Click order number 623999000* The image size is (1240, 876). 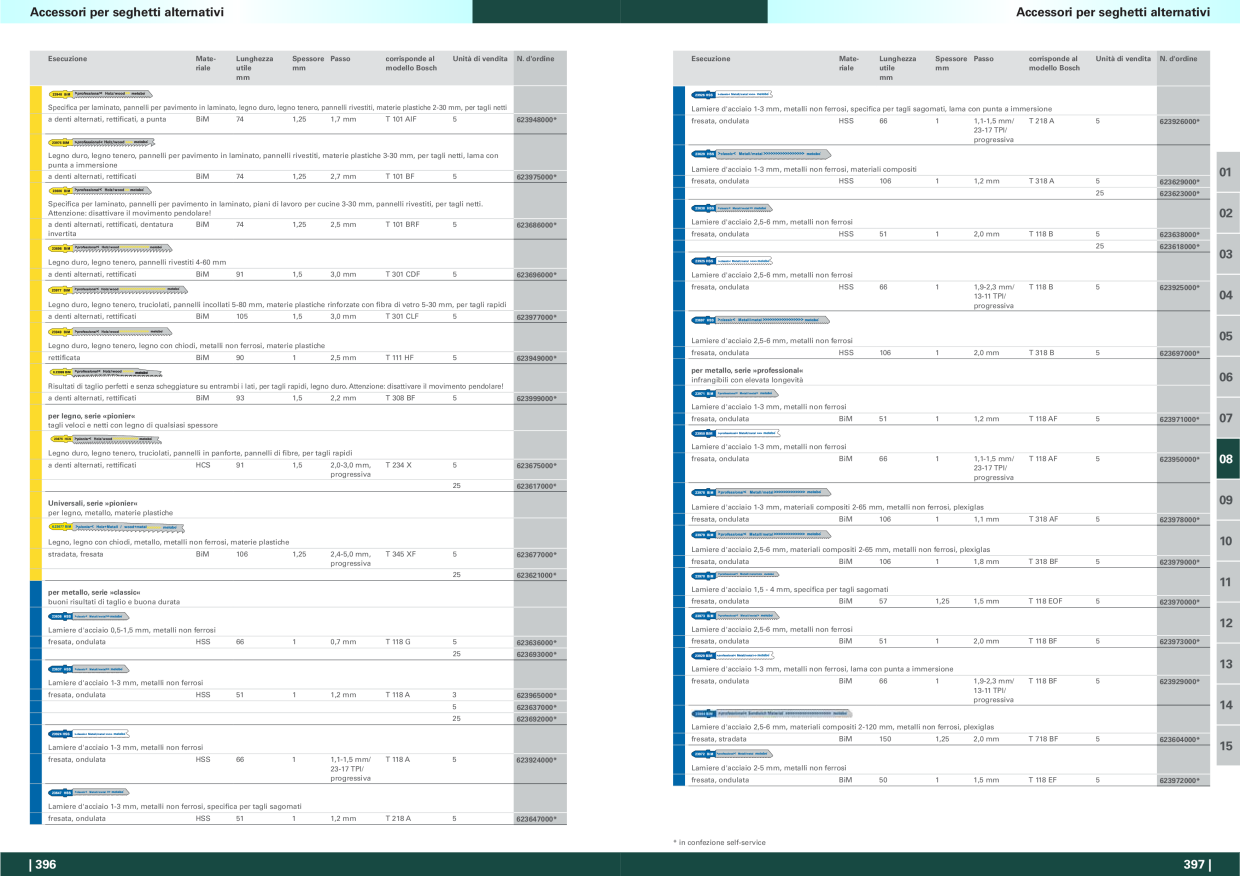click(x=536, y=398)
